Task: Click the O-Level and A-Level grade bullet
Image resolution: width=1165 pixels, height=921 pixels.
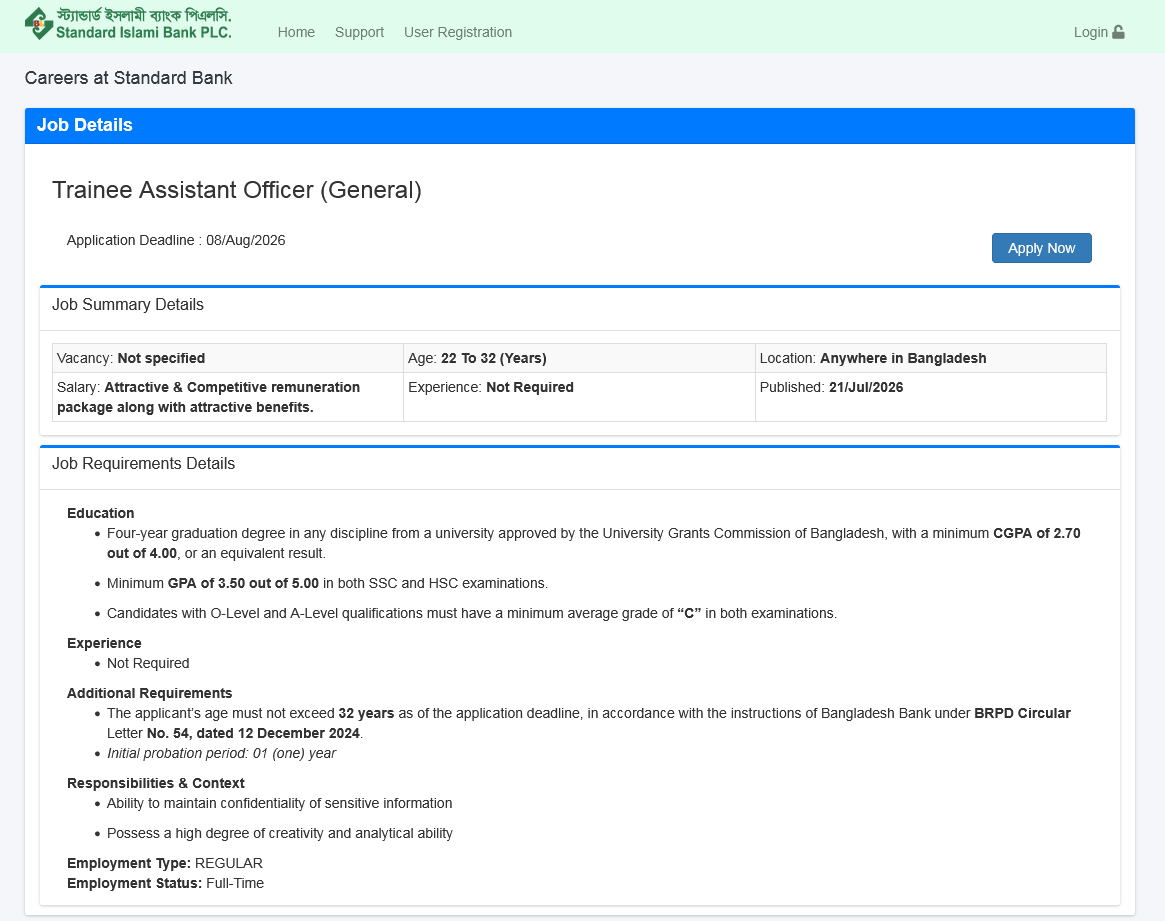Action: coord(471,613)
